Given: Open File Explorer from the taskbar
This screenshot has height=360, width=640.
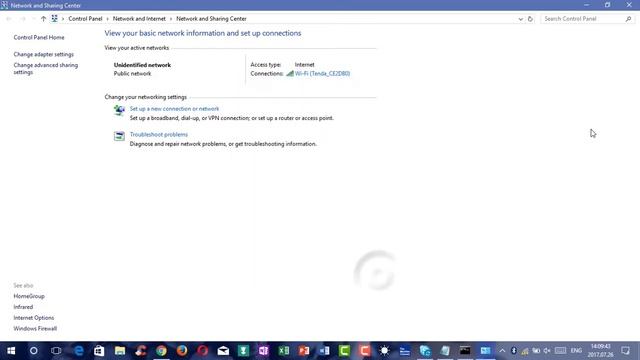Looking at the screenshot, I should pos(120,351).
